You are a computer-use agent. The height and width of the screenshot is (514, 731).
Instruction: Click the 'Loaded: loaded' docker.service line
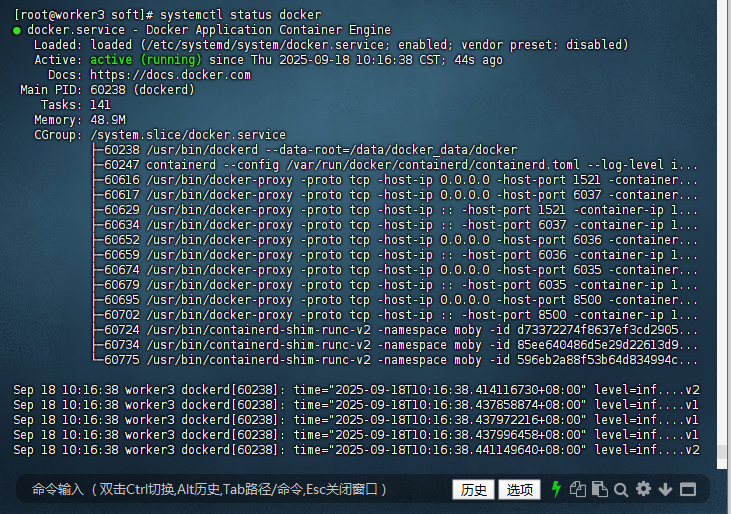click(x=331, y=45)
